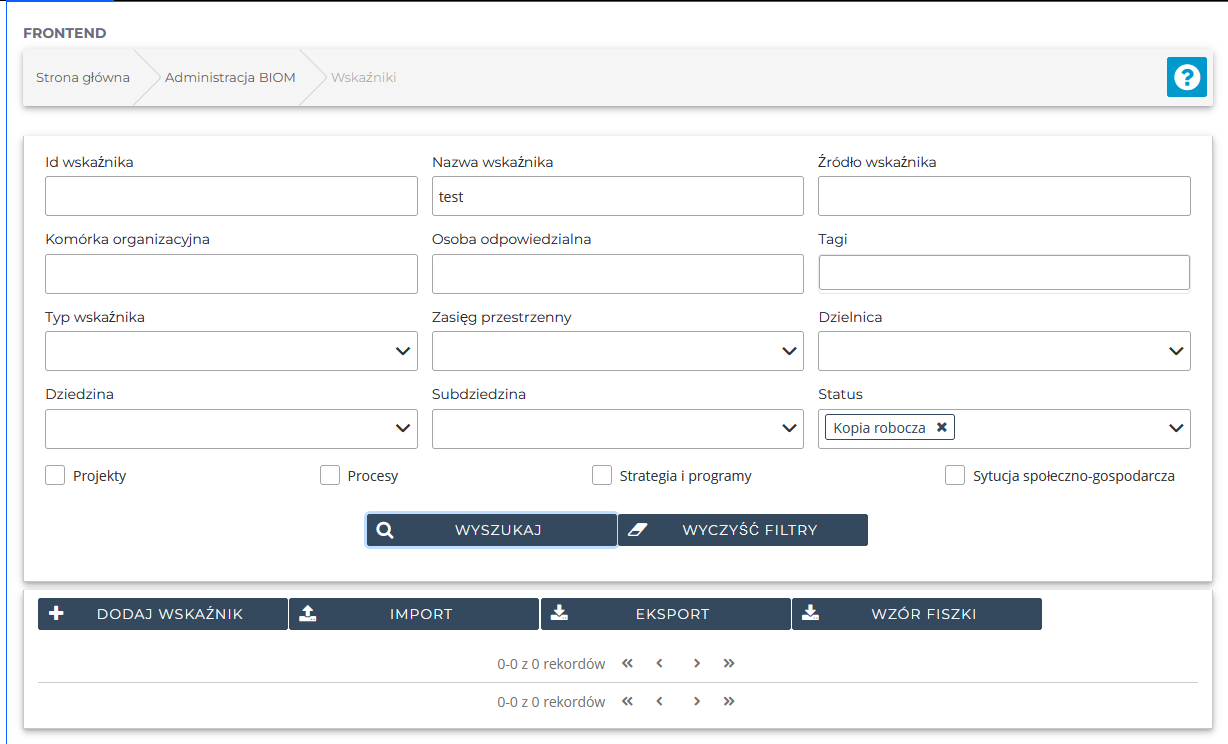This screenshot has width=1228, height=744.
Task: Open the help question mark icon
Action: 1186,77
